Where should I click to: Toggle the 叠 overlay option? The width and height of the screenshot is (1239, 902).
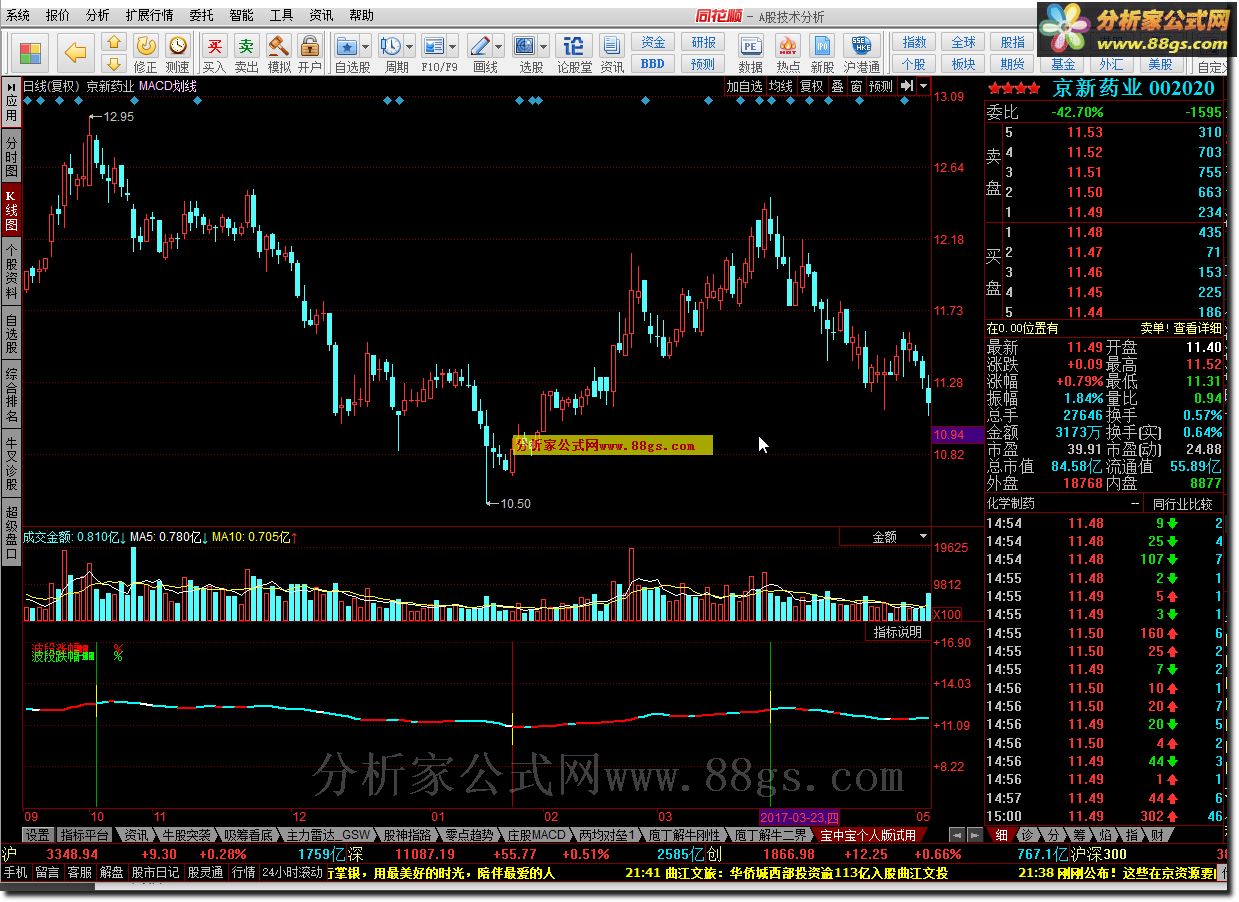pos(837,86)
